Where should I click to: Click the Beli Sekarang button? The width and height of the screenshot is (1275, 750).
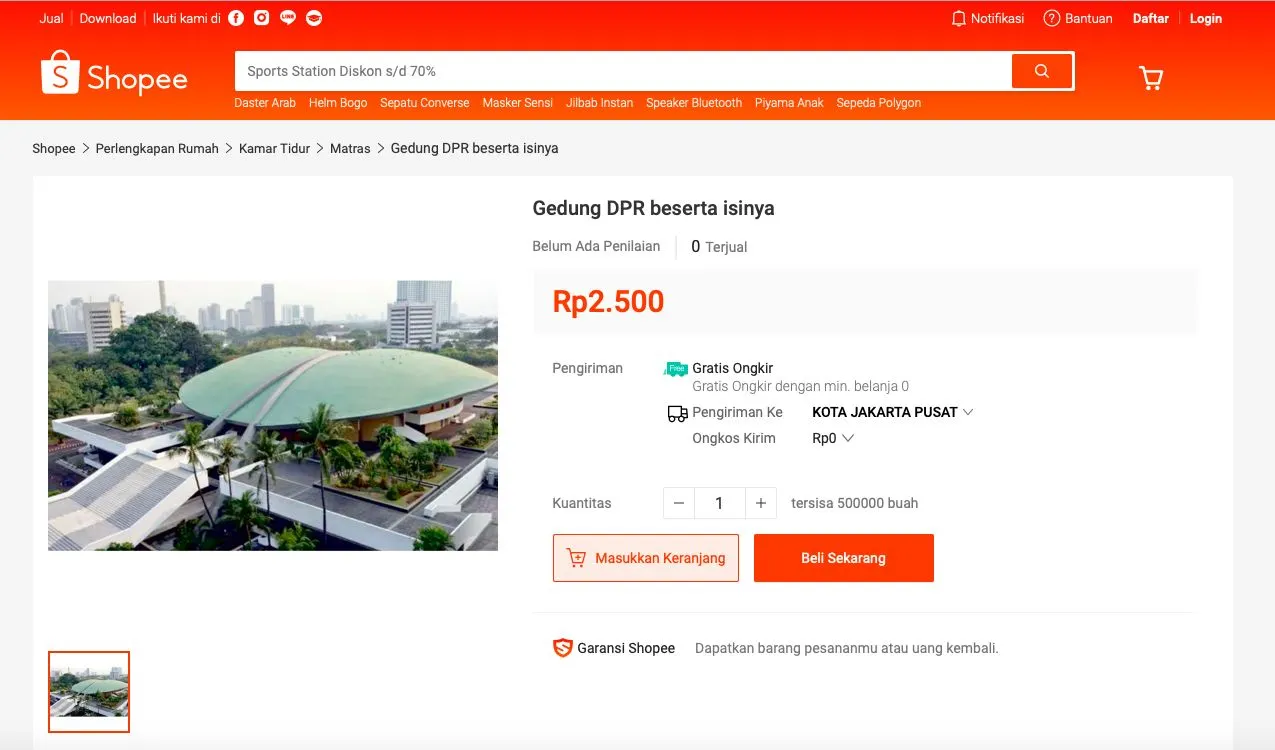[843, 557]
